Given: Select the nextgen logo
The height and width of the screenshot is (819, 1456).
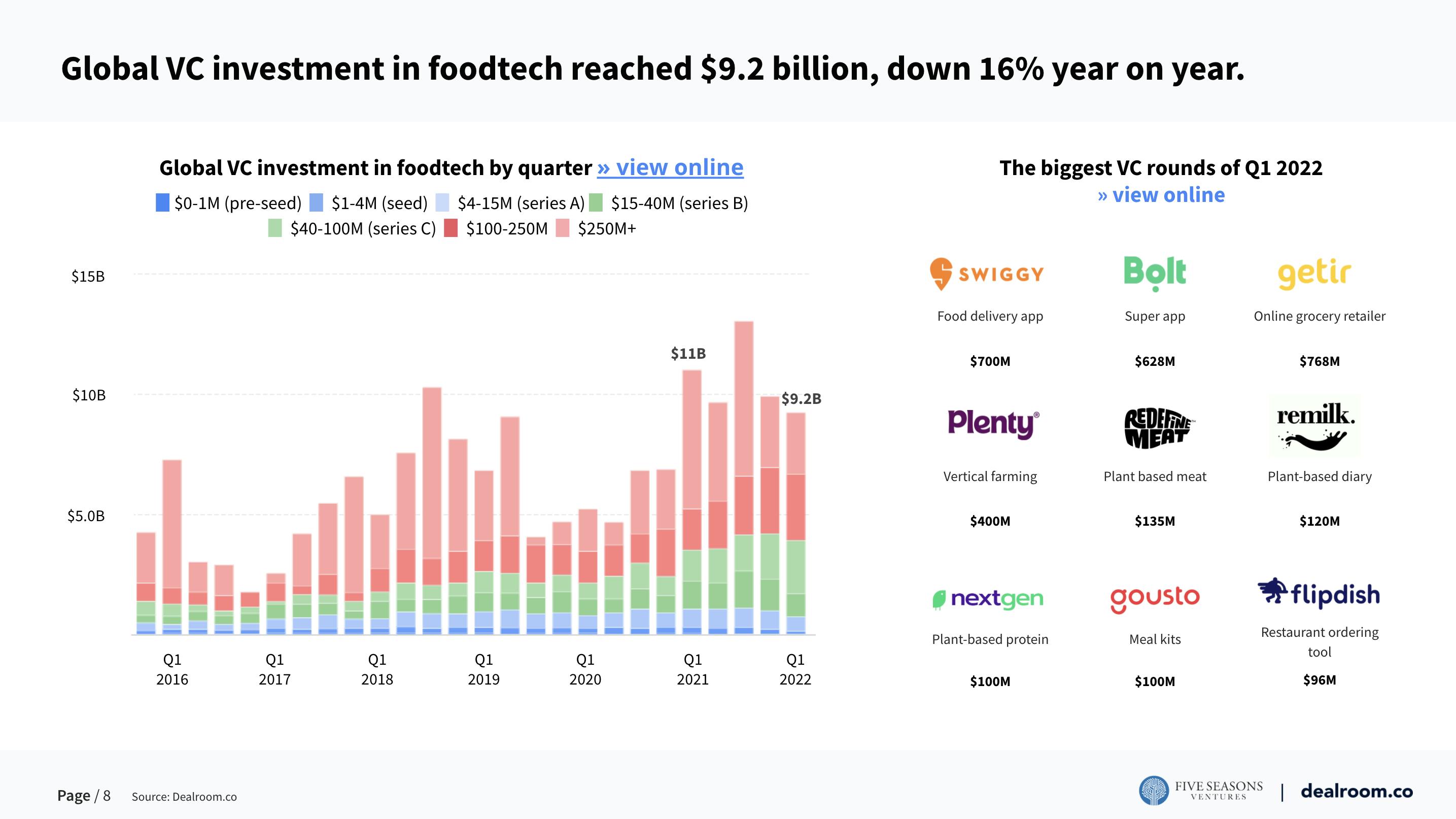Looking at the screenshot, I should [987, 599].
